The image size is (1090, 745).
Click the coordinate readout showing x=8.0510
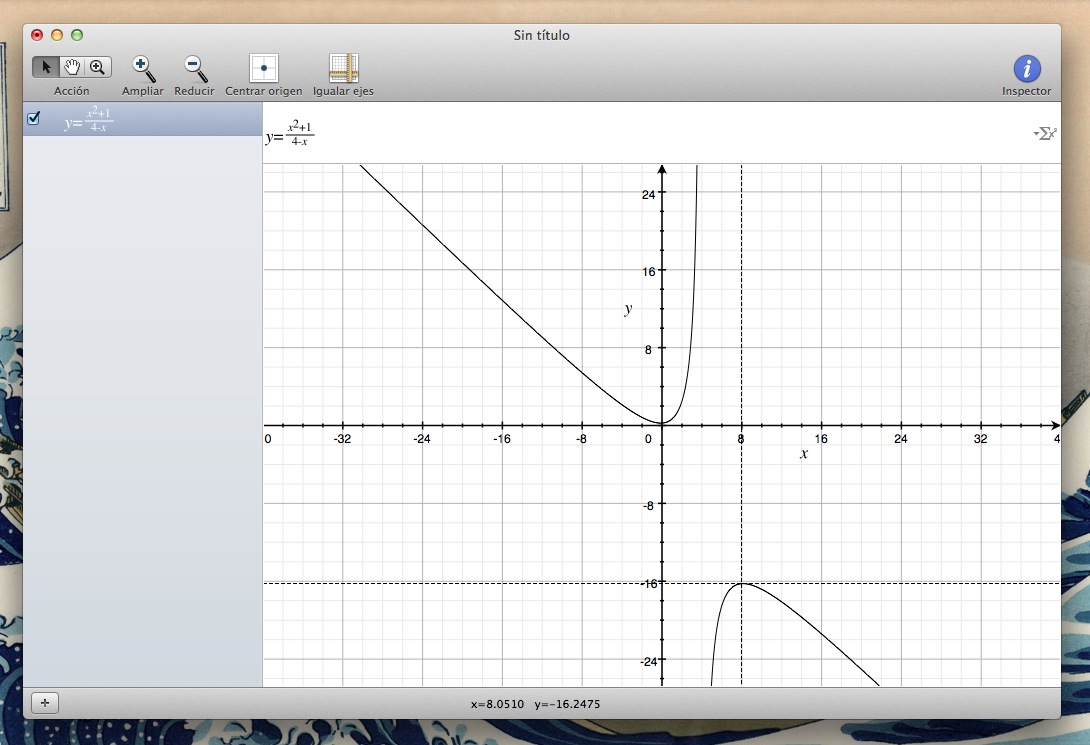(534, 703)
